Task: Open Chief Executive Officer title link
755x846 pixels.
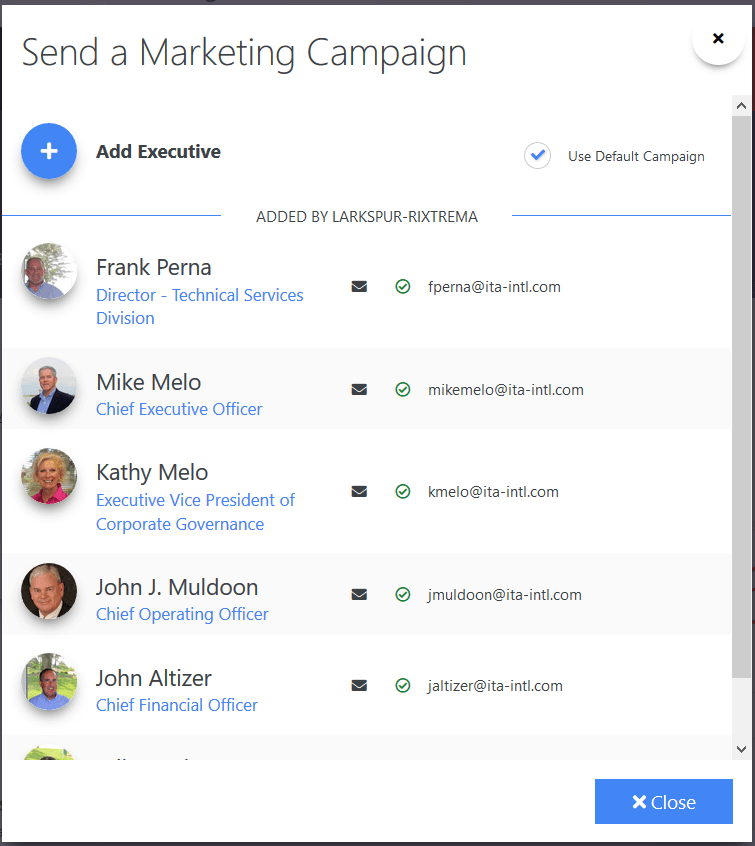Action: point(179,409)
